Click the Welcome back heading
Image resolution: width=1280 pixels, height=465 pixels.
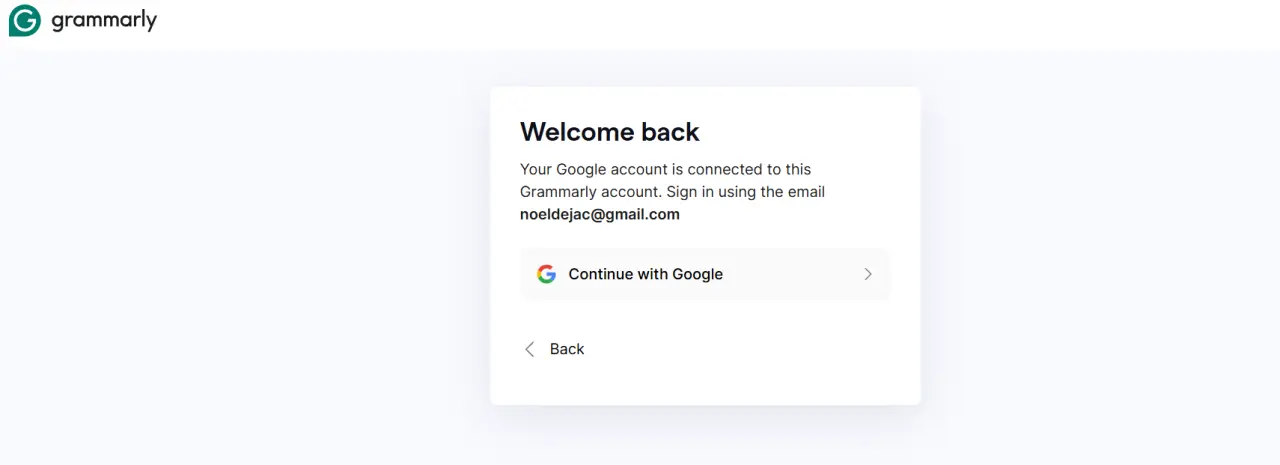click(x=609, y=132)
